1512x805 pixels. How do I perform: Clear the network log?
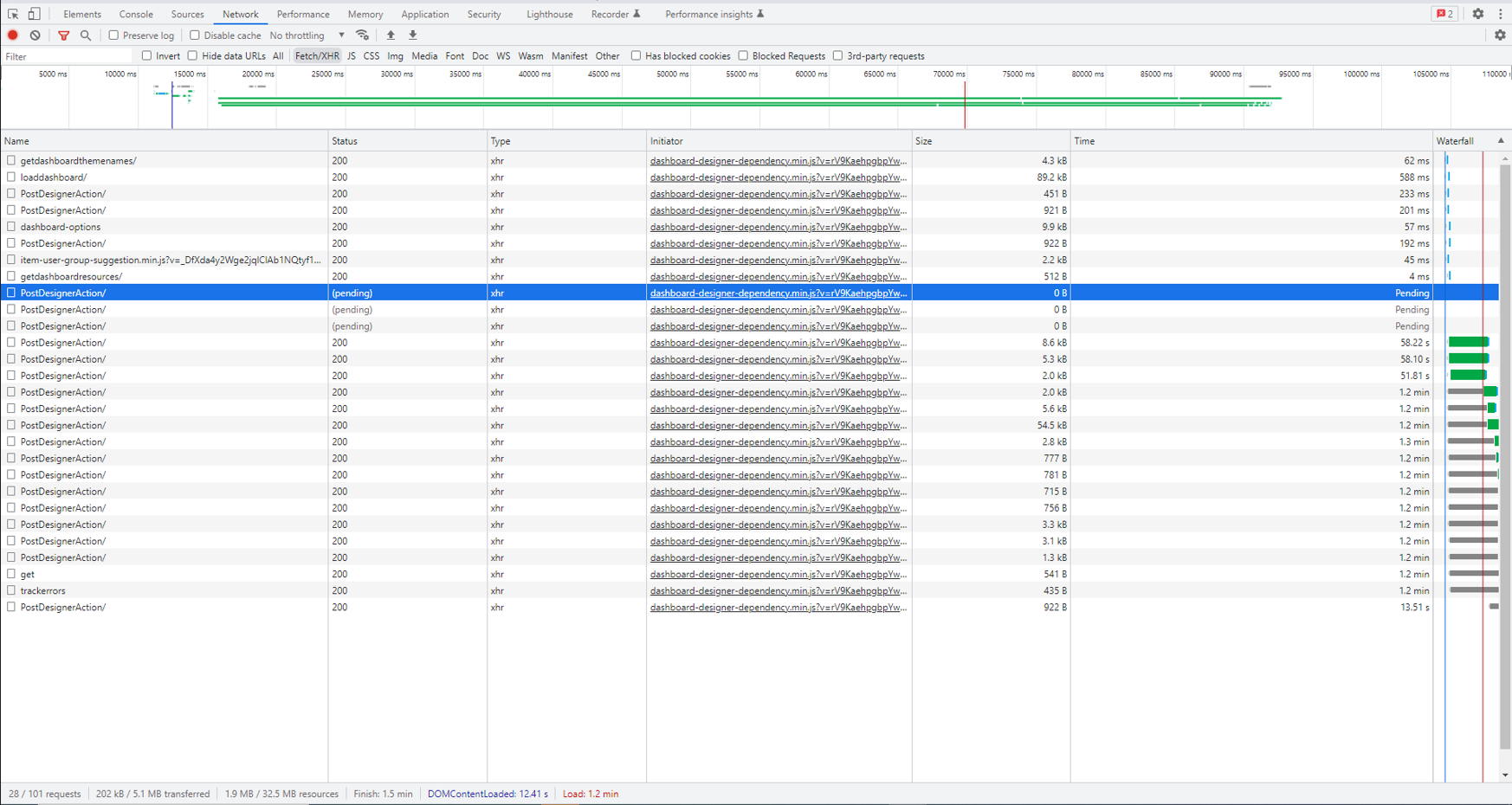(x=35, y=35)
